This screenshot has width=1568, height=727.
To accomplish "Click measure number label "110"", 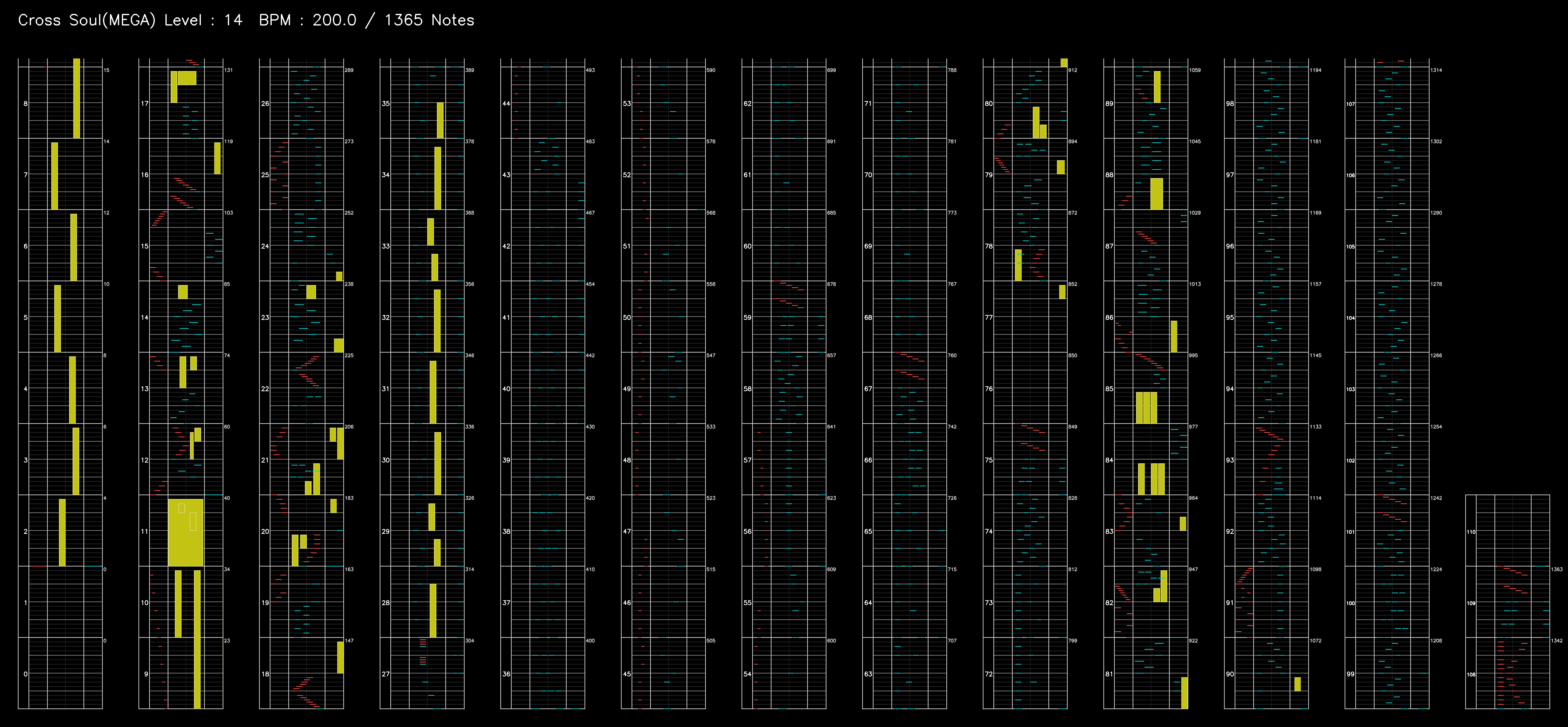I will click(1471, 532).
